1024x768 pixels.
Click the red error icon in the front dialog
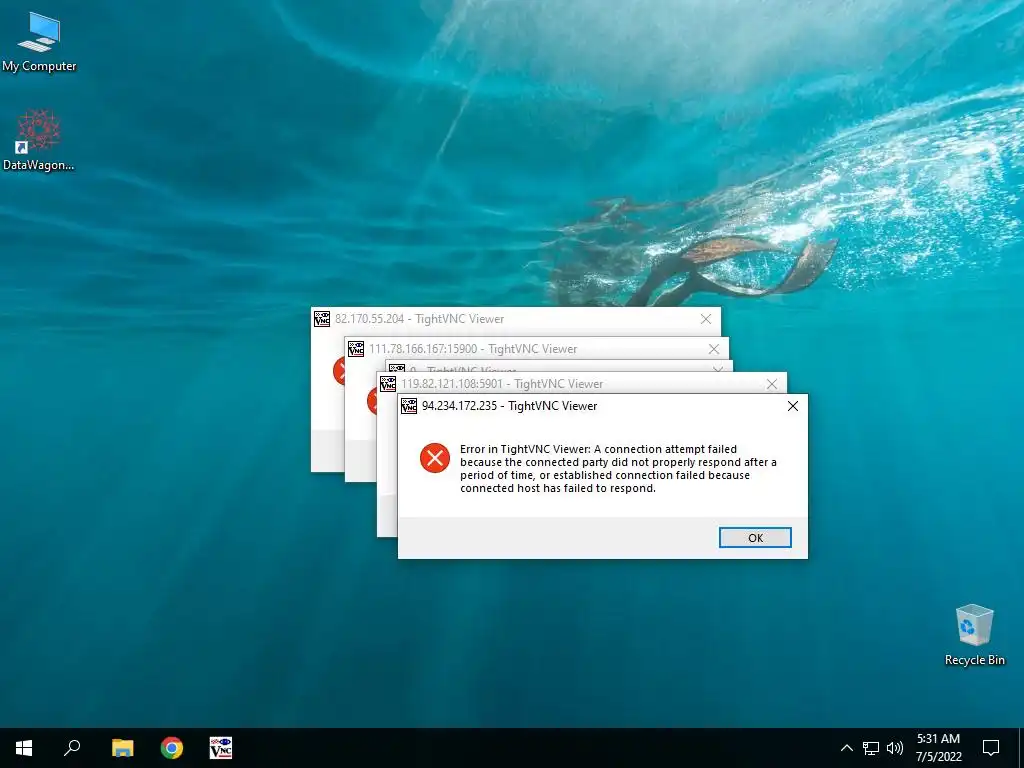pyautogui.click(x=435, y=458)
